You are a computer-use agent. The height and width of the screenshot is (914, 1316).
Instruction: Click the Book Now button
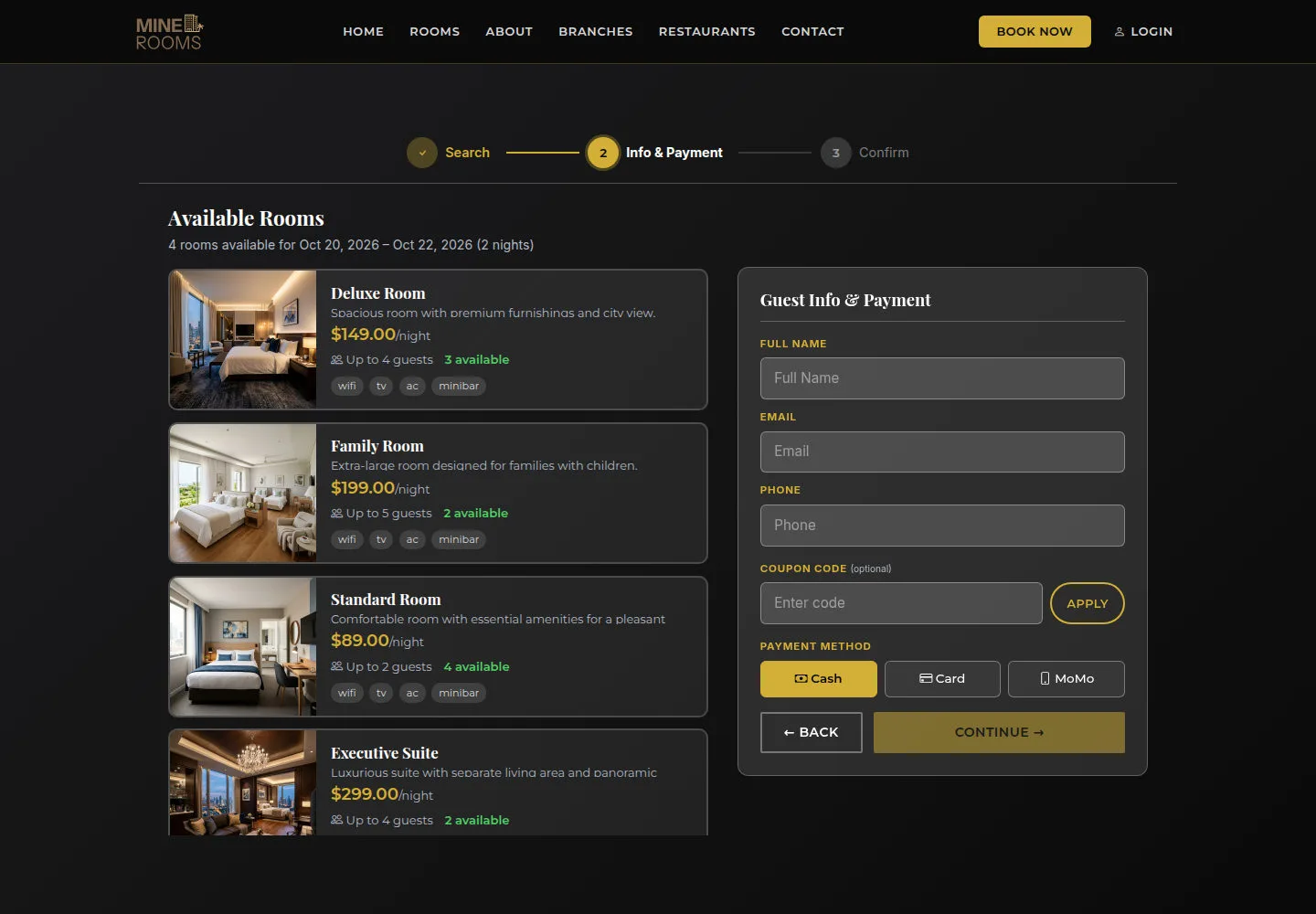(1035, 31)
